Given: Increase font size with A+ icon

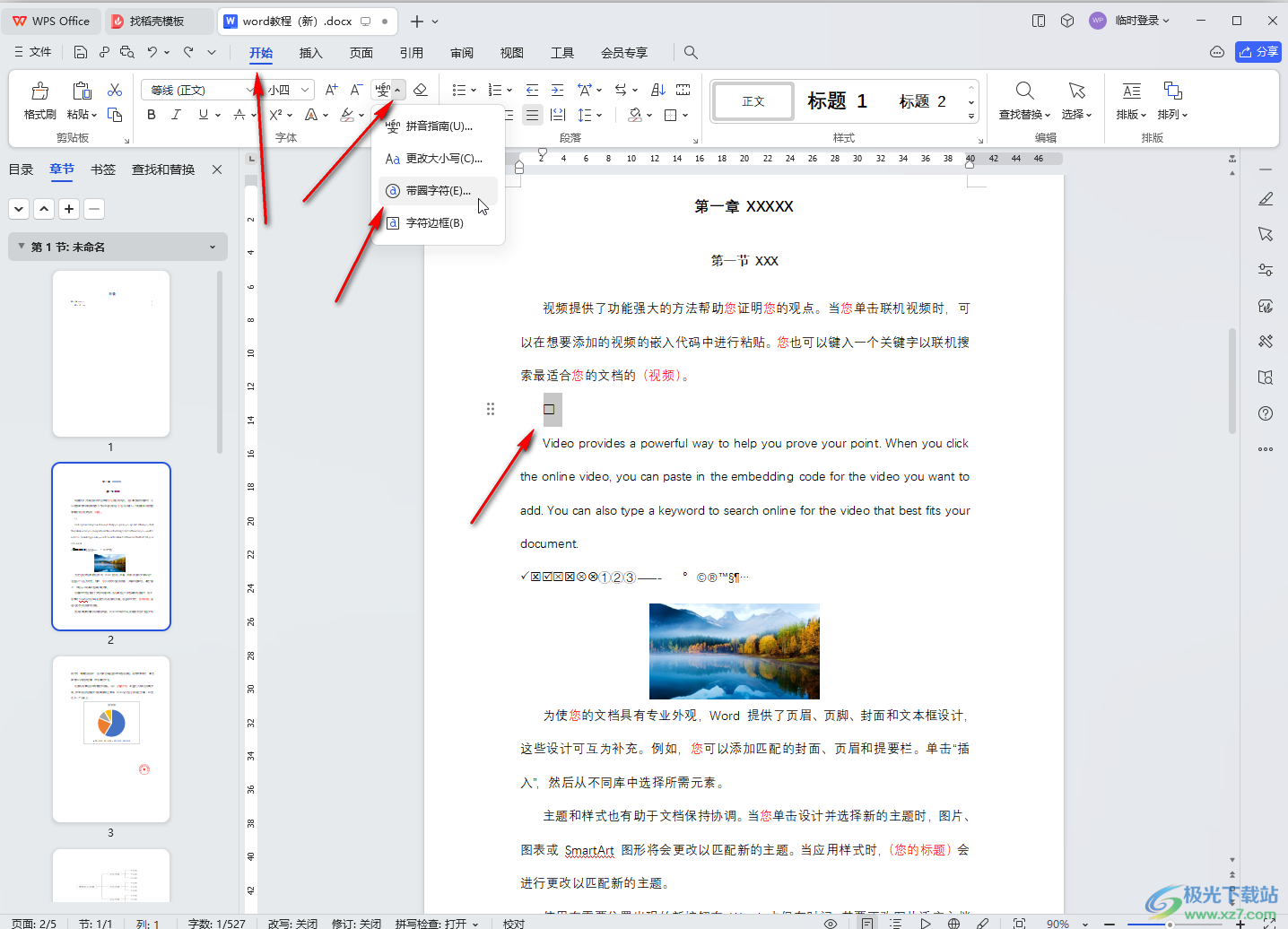Looking at the screenshot, I should [x=332, y=90].
